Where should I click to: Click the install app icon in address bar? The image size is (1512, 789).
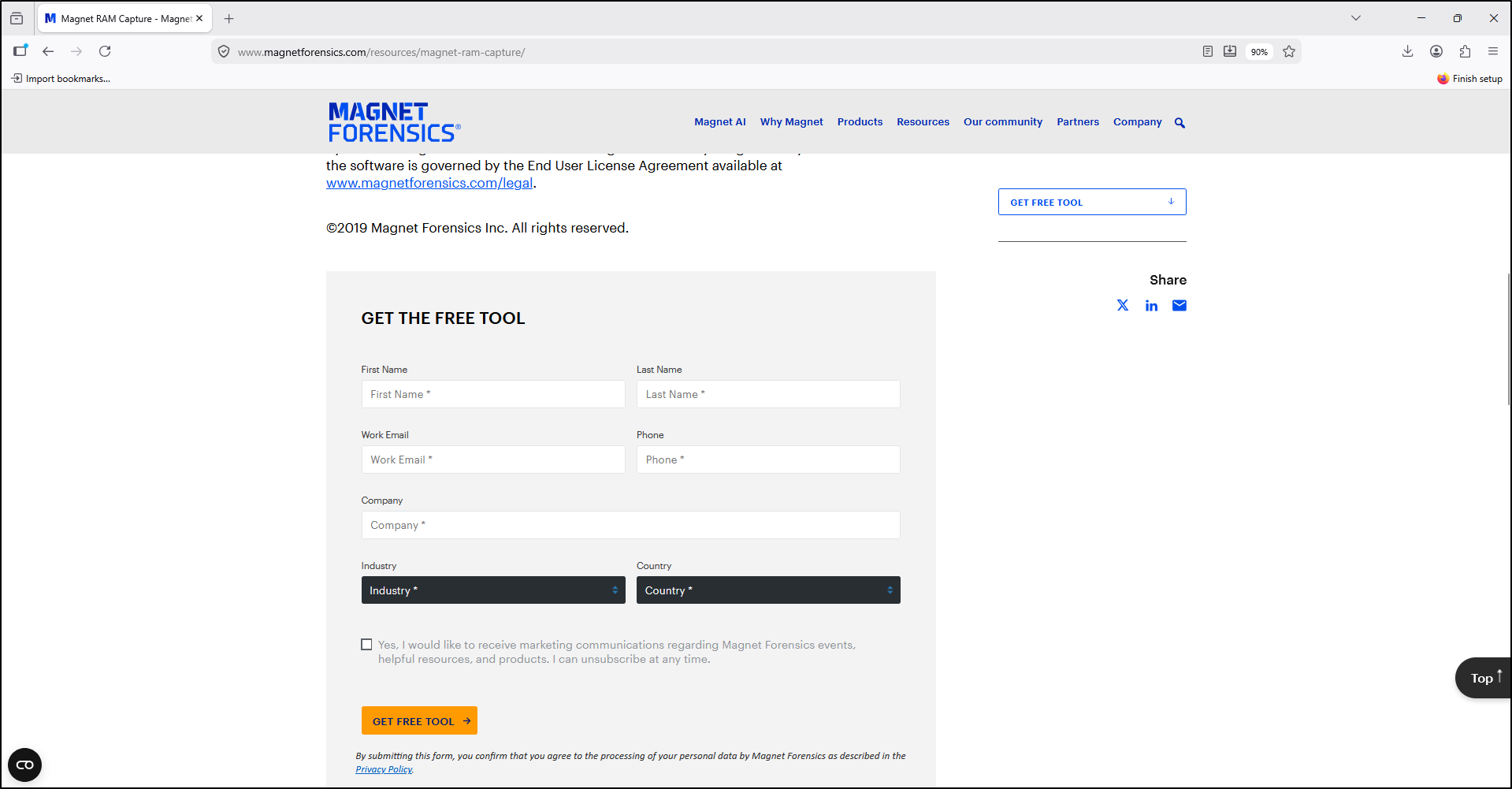pos(1230,51)
